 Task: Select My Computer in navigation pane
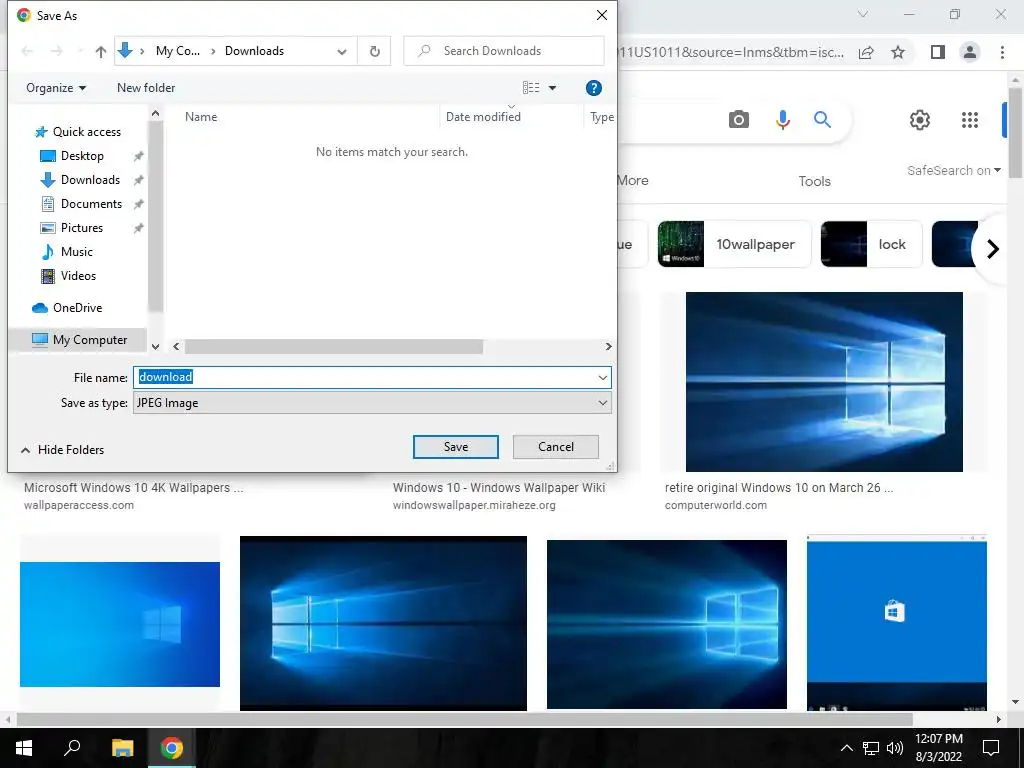[80, 340]
